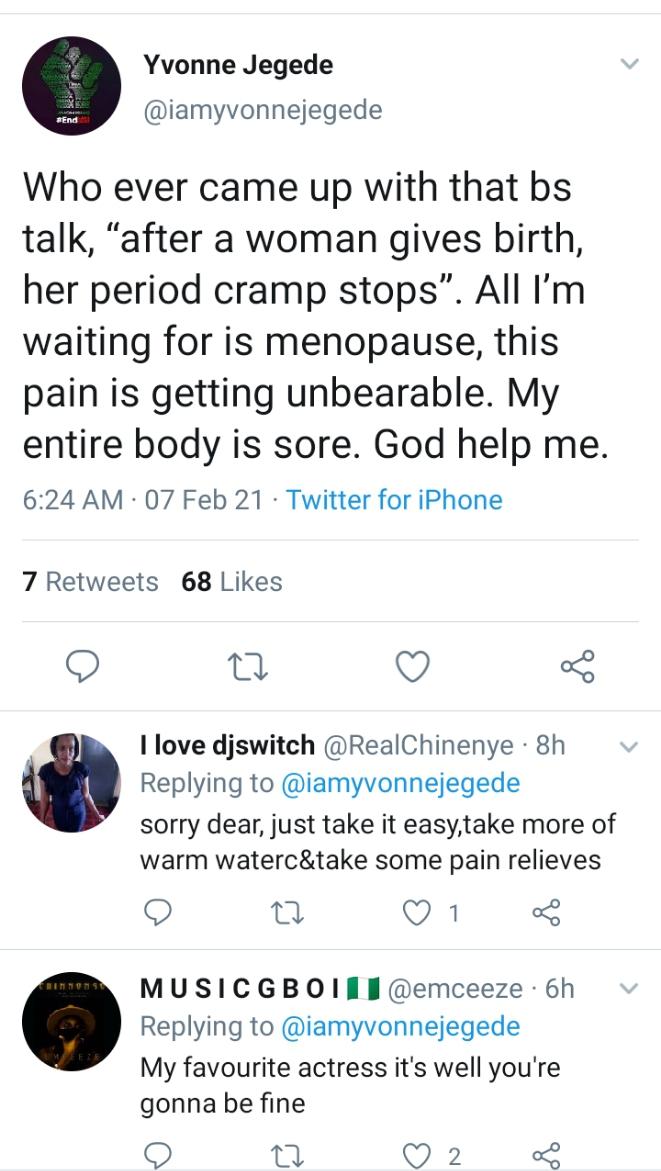The width and height of the screenshot is (661, 1171).
Task: Expand menu arrow on RealChinenye reply
Action: coord(629,746)
